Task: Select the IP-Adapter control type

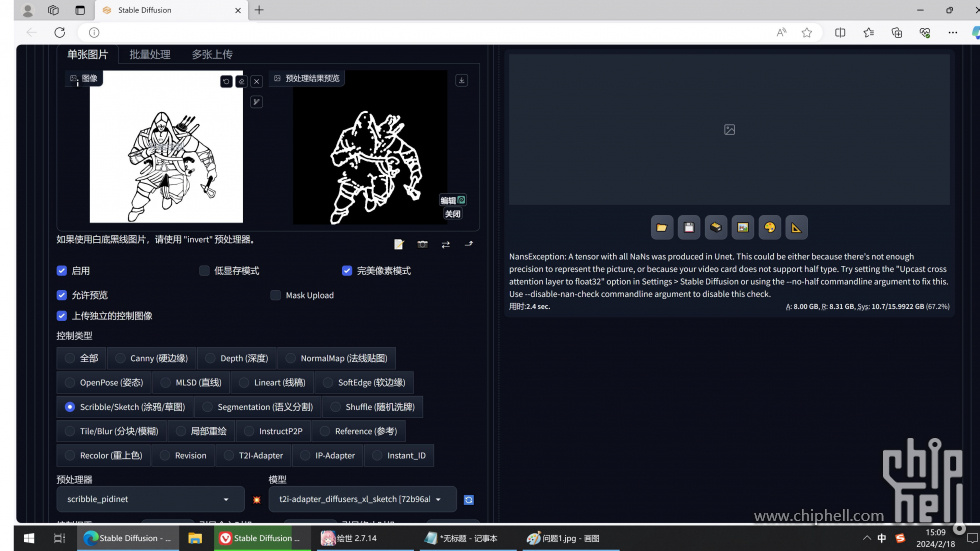Action: (328, 455)
